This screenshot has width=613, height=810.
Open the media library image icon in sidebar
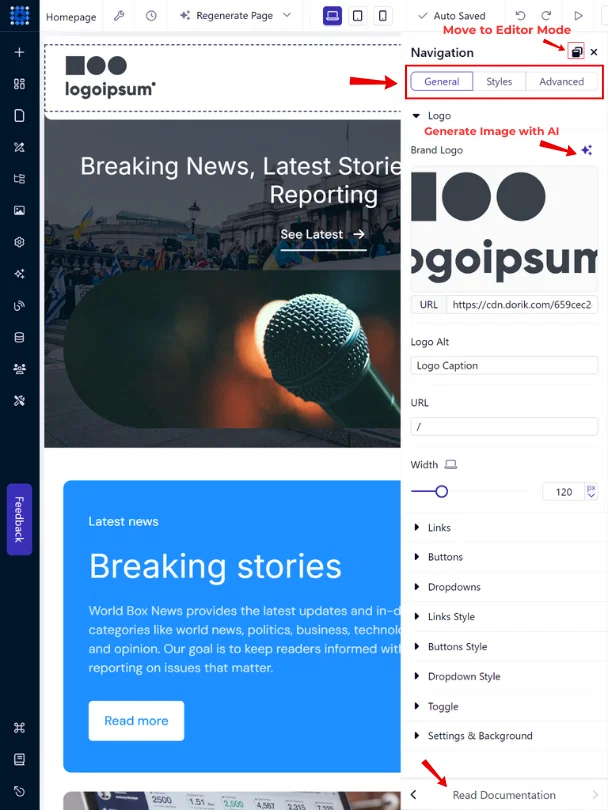19,210
